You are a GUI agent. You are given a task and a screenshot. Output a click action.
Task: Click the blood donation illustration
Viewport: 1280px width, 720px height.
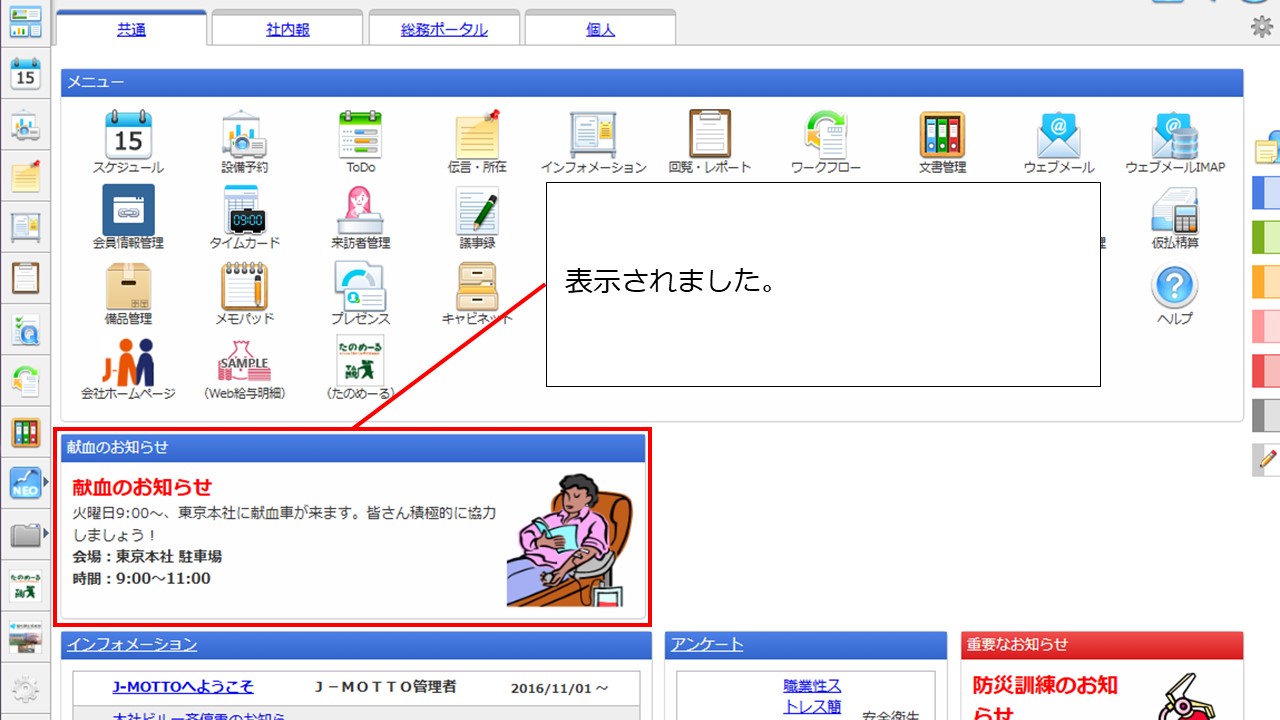pyautogui.click(x=570, y=540)
